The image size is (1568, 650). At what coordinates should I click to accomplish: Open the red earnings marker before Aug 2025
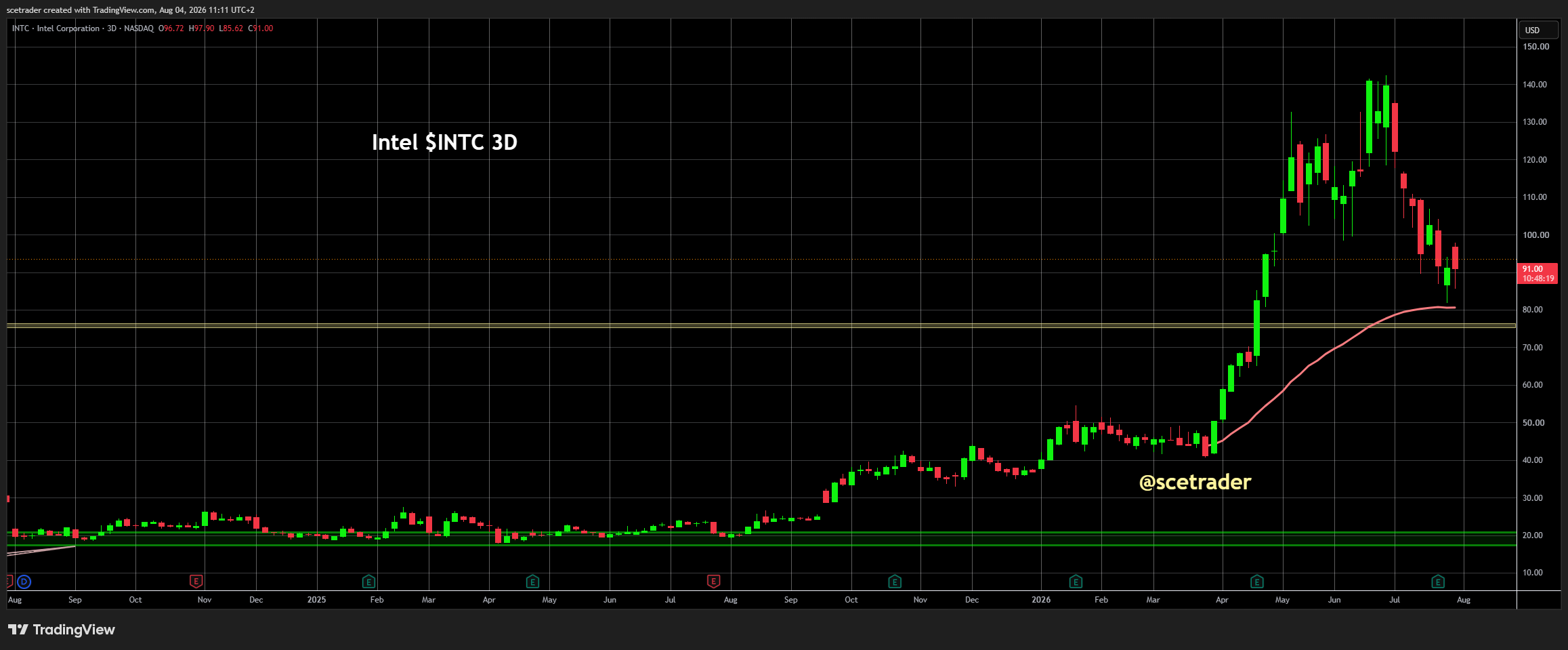713,582
